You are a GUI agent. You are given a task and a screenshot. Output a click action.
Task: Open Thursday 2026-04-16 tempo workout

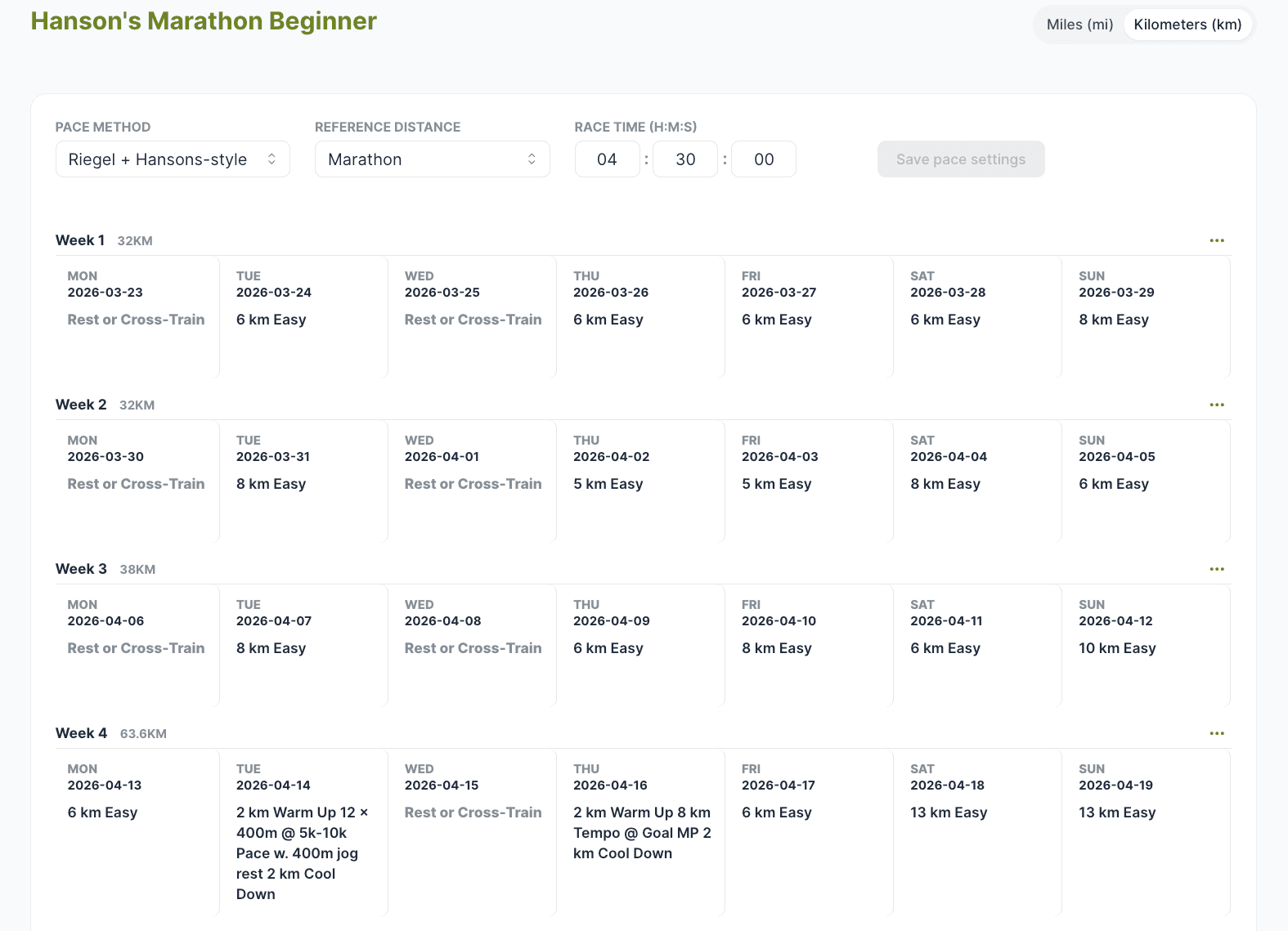(x=643, y=833)
